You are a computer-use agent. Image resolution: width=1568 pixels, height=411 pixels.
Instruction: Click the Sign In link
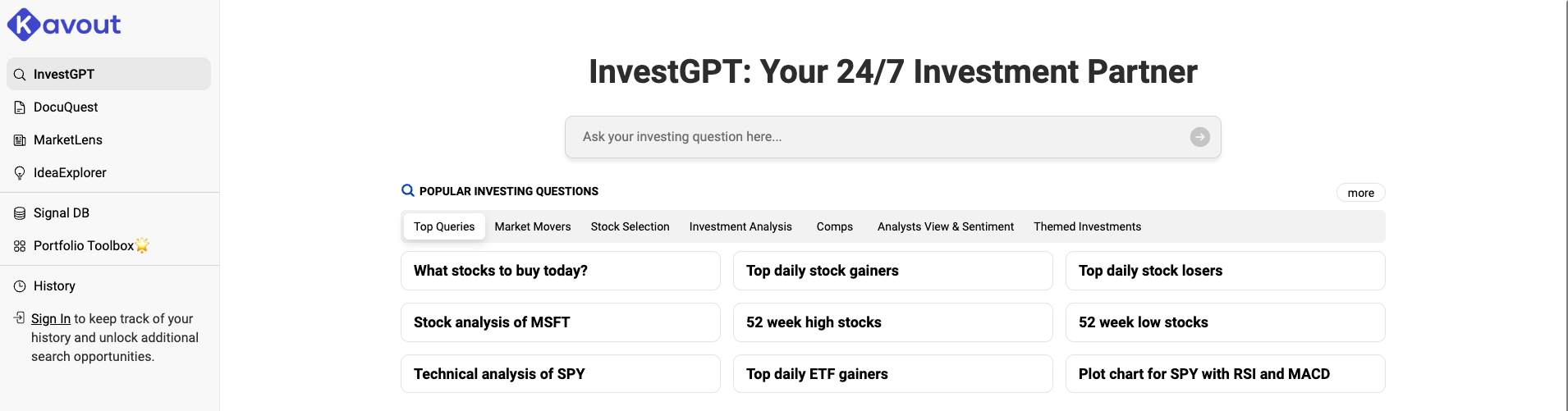51,319
